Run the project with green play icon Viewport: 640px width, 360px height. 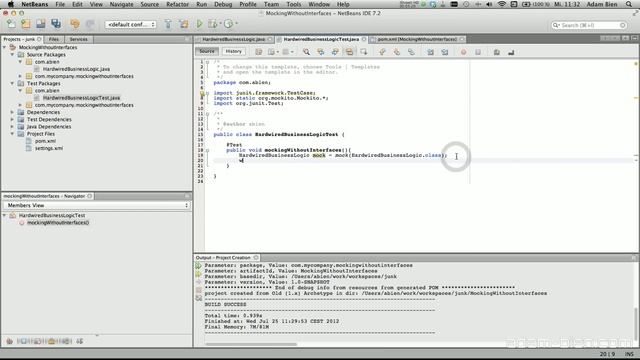(x=200, y=24)
